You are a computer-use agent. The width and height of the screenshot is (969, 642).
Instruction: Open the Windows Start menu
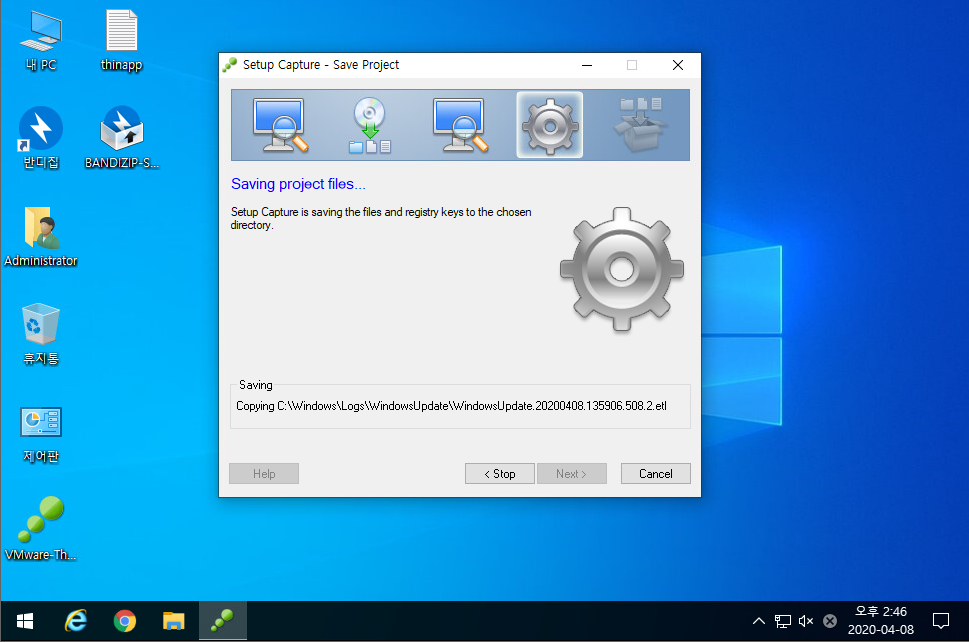coord(25,621)
